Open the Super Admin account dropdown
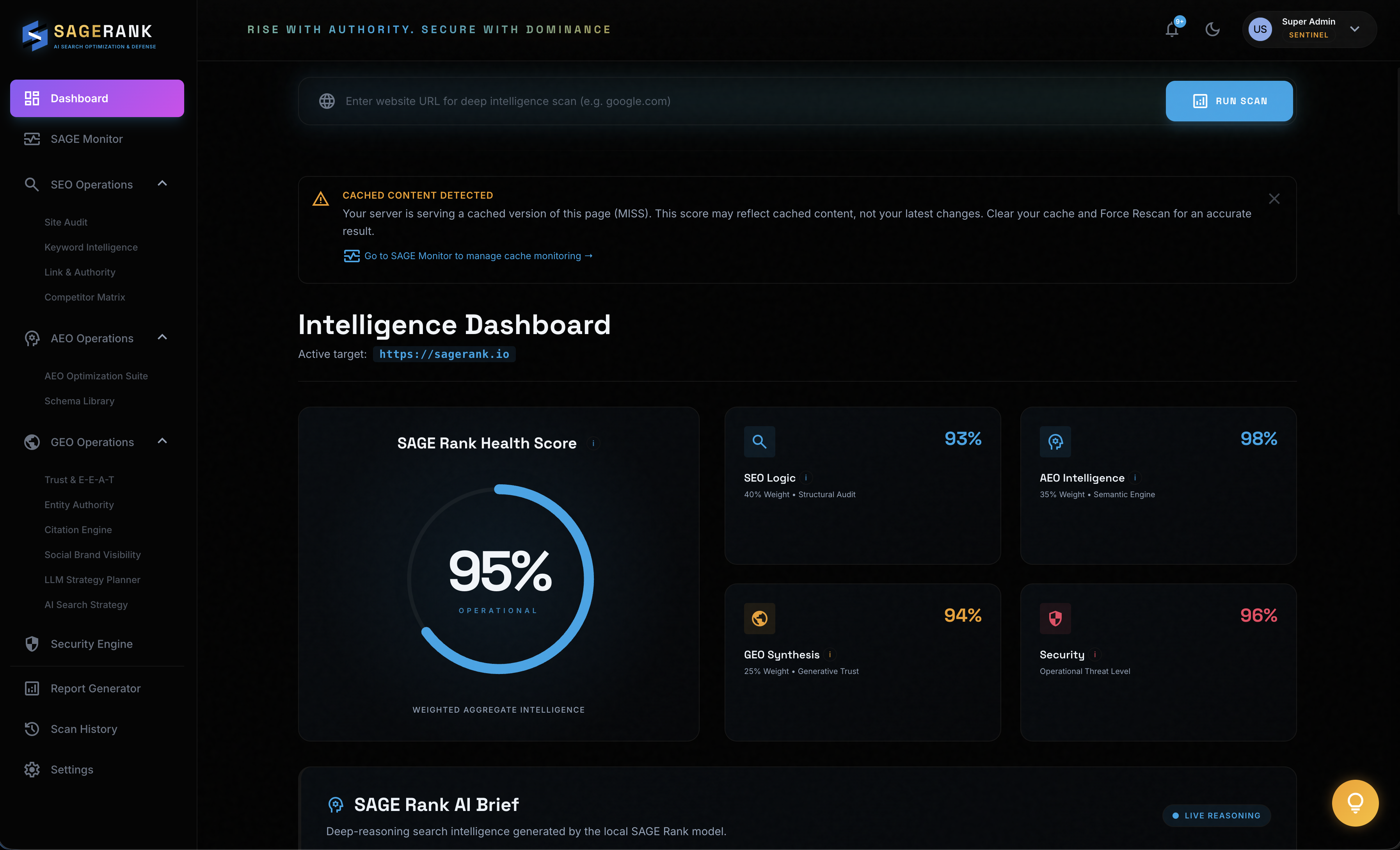 (1309, 29)
